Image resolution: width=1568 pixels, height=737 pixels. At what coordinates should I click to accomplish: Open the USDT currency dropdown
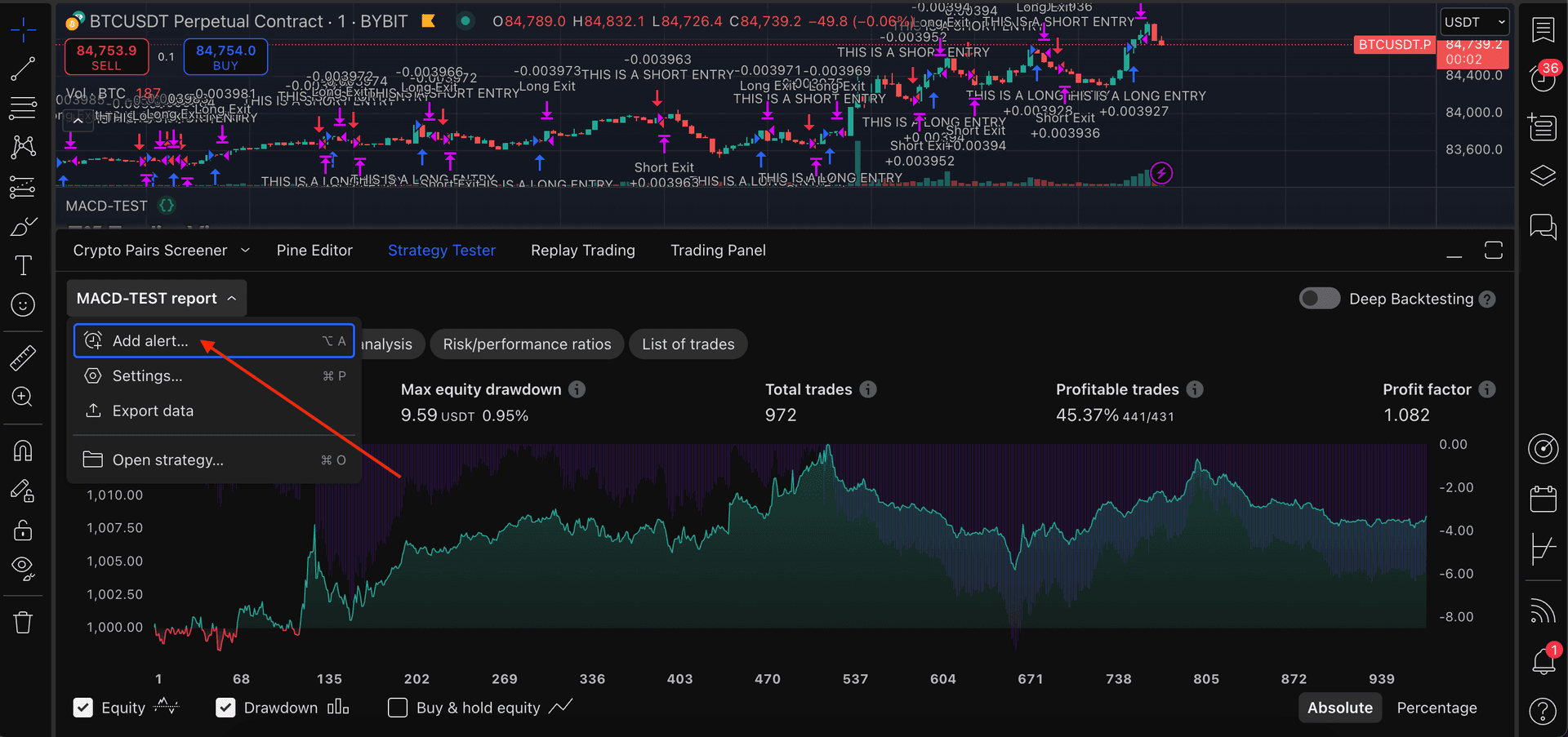(x=1473, y=22)
